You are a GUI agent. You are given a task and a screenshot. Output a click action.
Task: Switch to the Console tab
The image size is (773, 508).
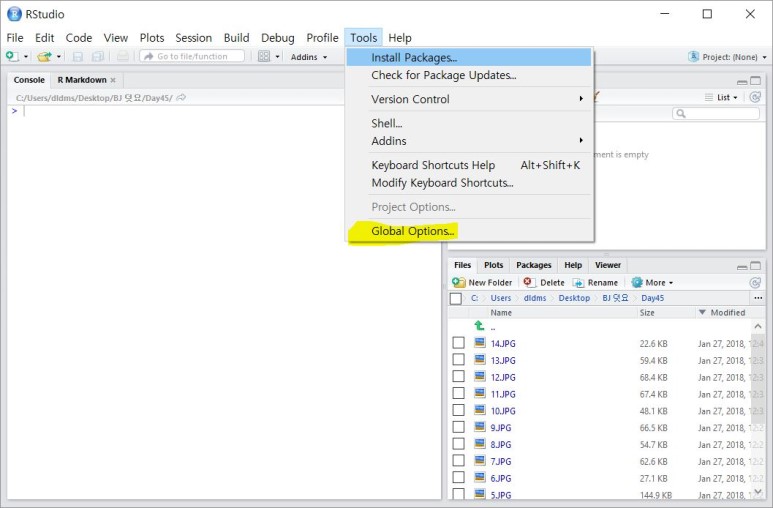tap(29, 80)
